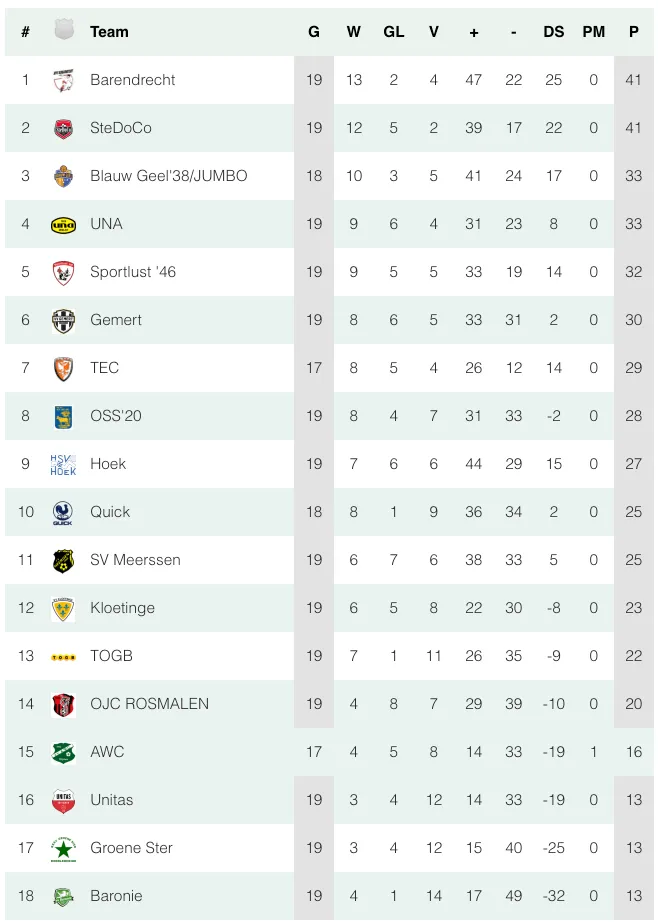The width and height of the screenshot is (658, 922).
Task: Sort by the DS goal difference header
Action: click(553, 32)
